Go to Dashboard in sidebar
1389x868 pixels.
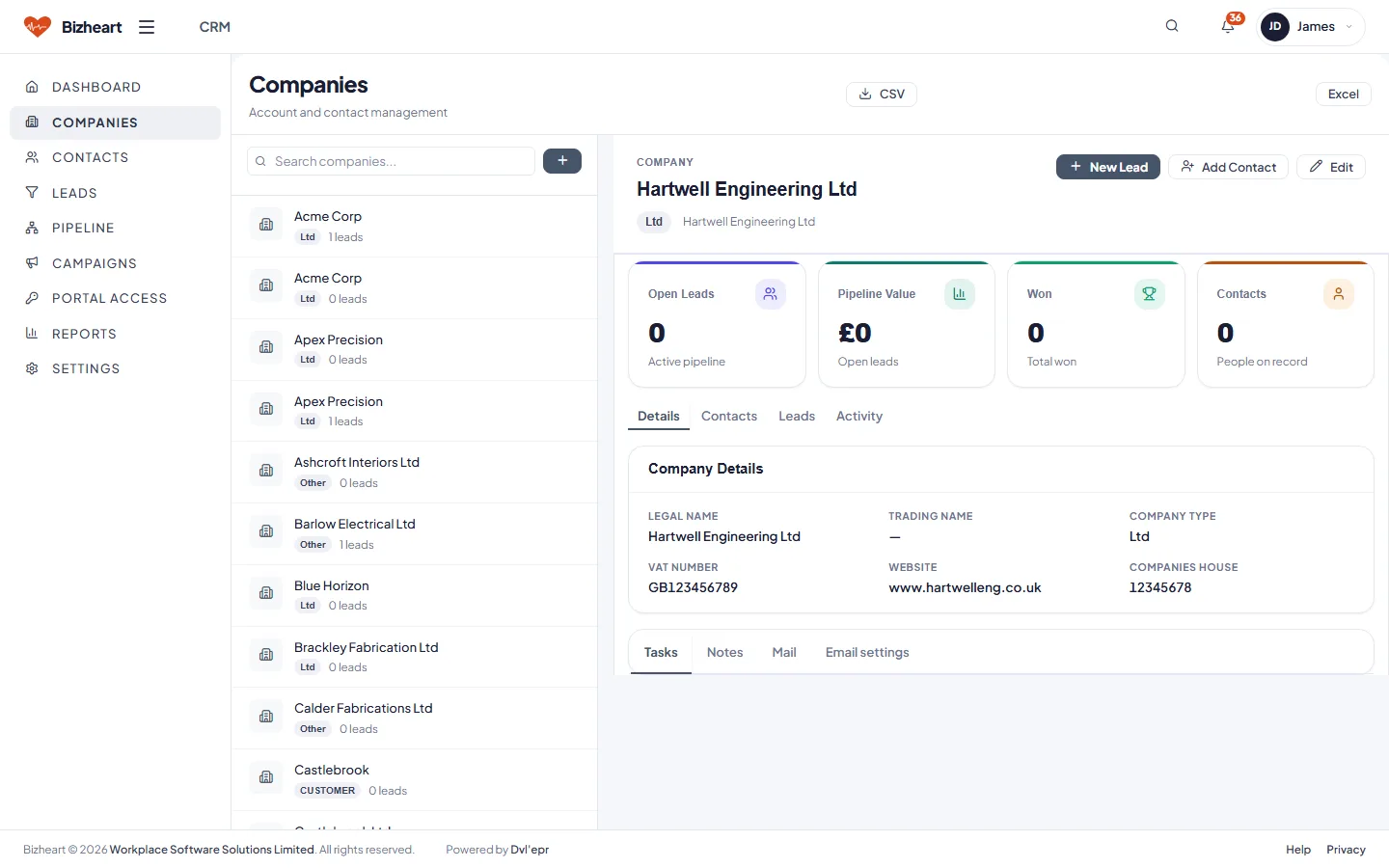pos(115,87)
